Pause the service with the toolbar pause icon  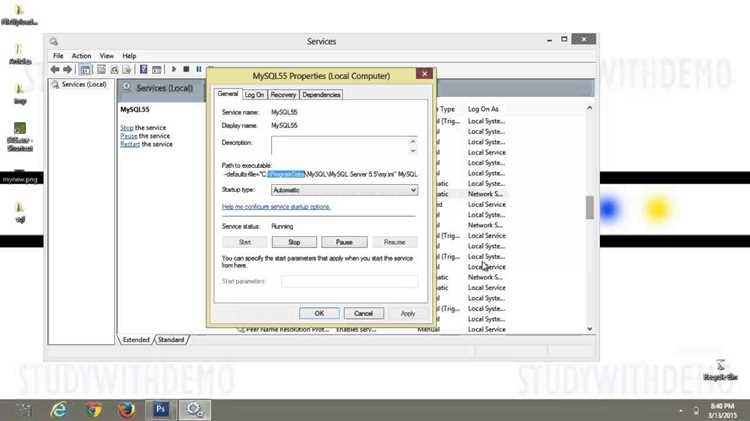click(x=199, y=69)
